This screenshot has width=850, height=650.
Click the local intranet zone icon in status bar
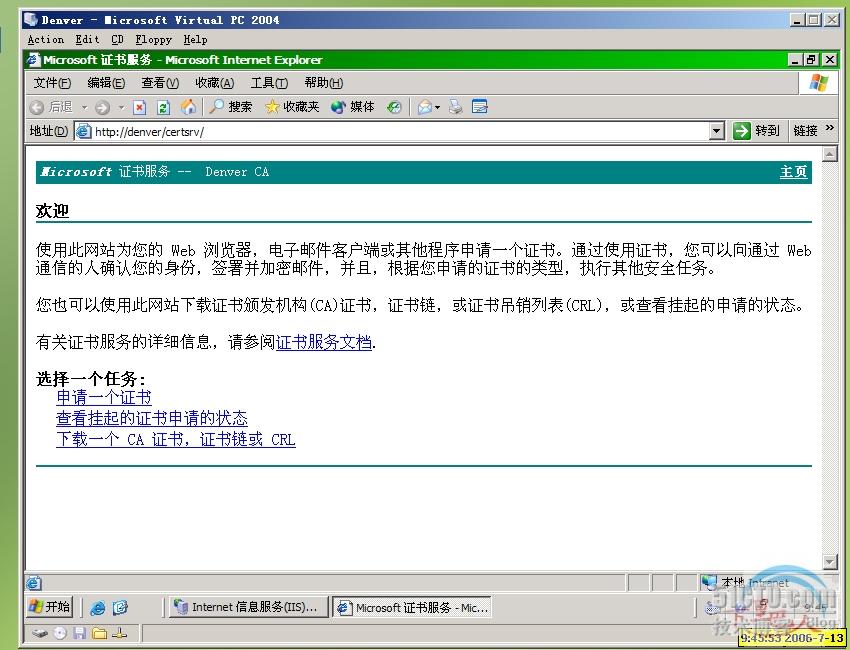point(709,582)
